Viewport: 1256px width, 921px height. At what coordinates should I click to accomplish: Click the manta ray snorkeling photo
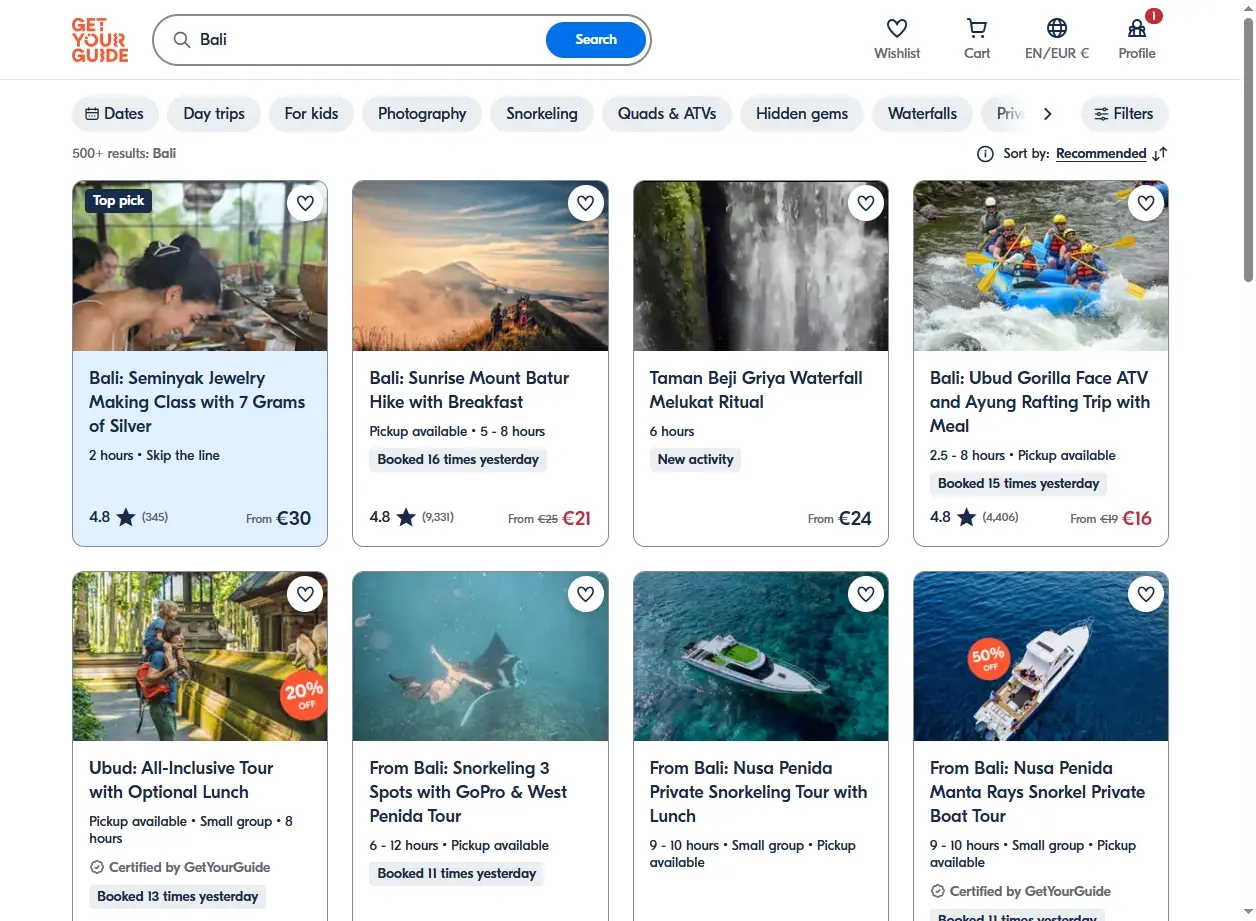pos(480,656)
